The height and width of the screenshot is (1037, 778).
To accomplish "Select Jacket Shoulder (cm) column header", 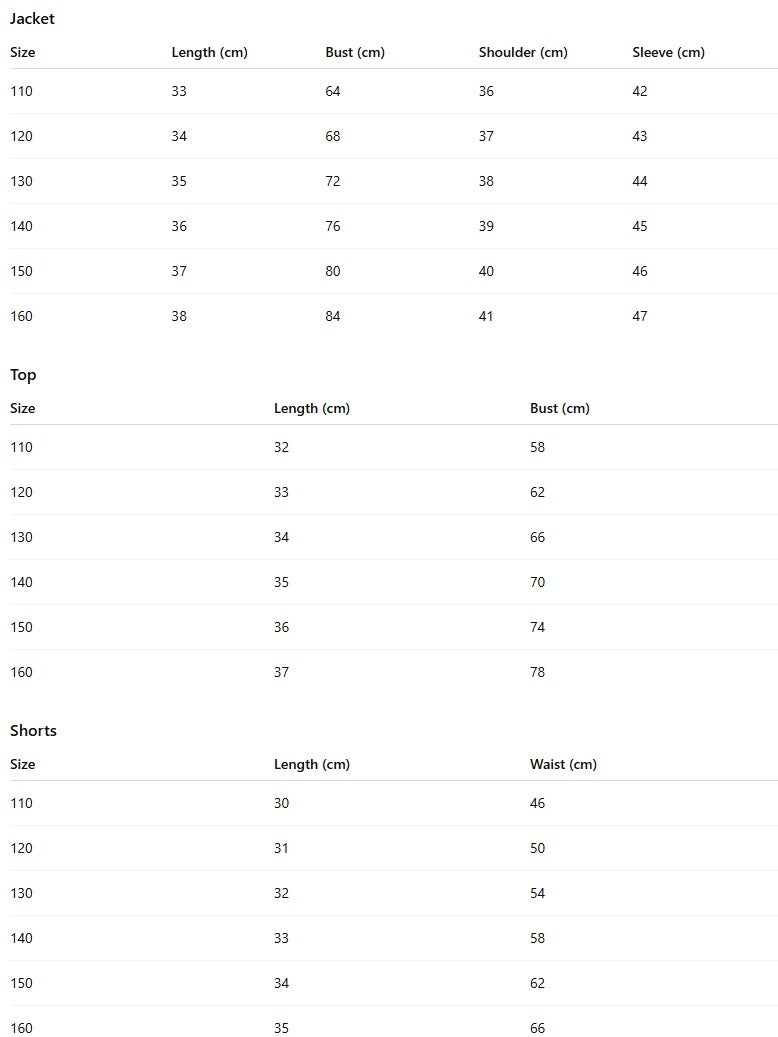I will coord(522,53).
